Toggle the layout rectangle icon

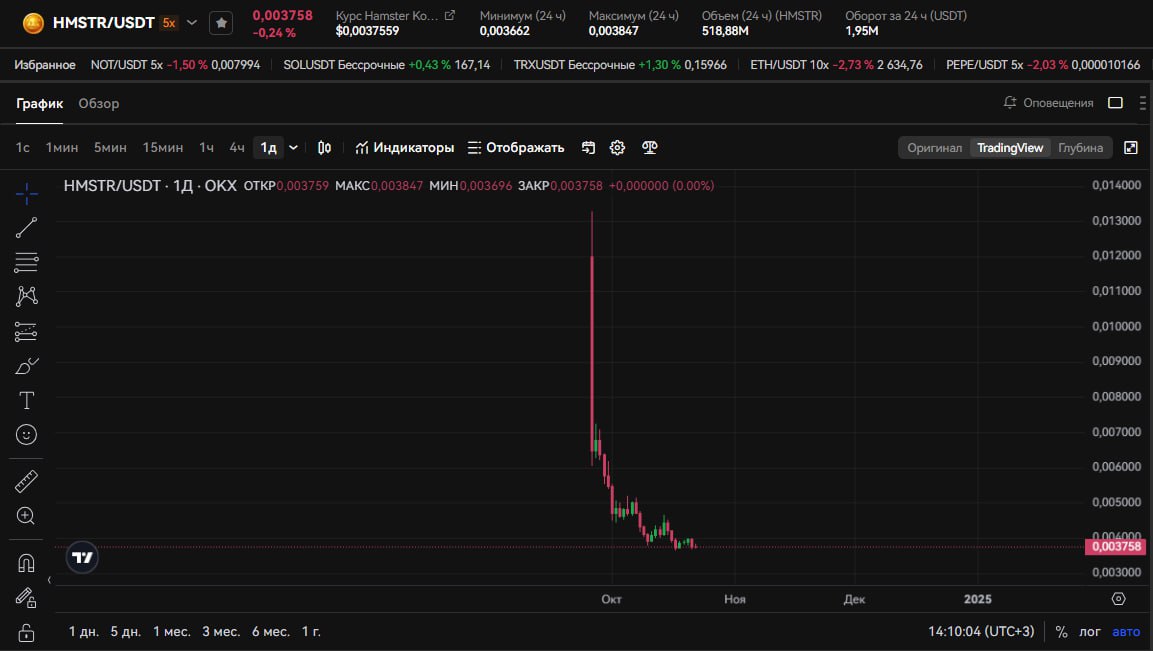(1115, 103)
